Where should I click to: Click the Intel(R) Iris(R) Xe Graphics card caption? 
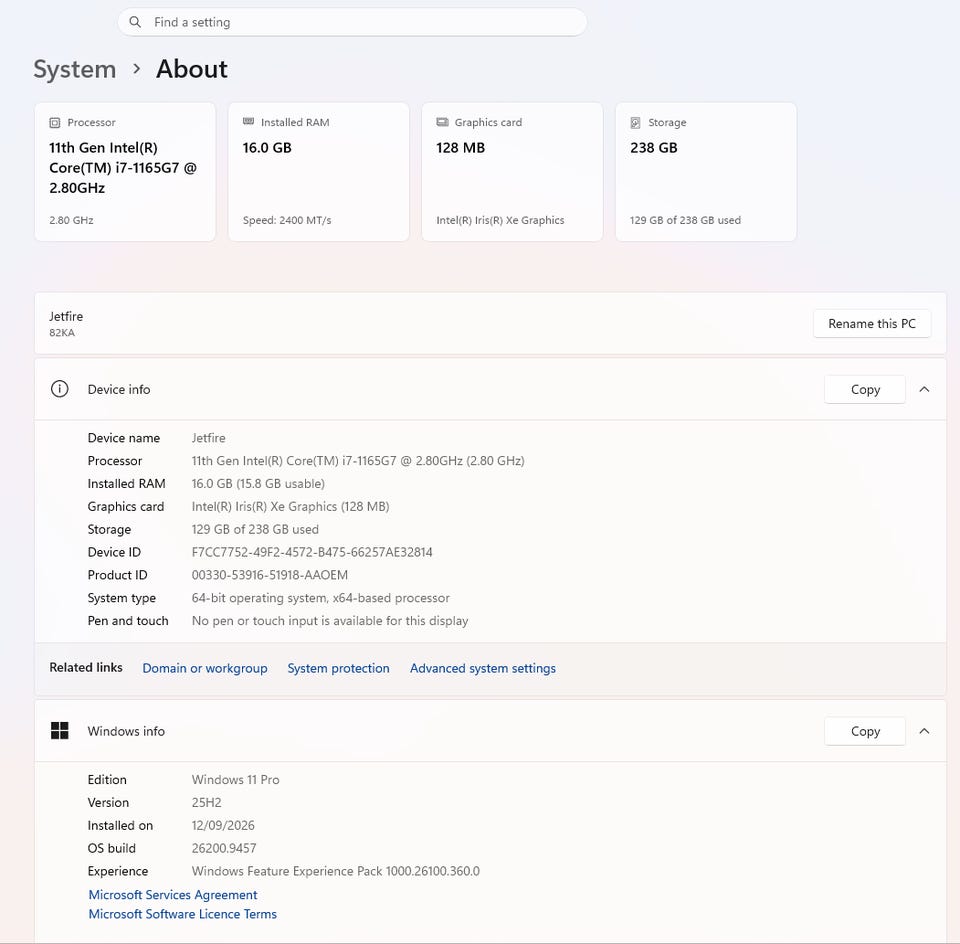(500, 220)
